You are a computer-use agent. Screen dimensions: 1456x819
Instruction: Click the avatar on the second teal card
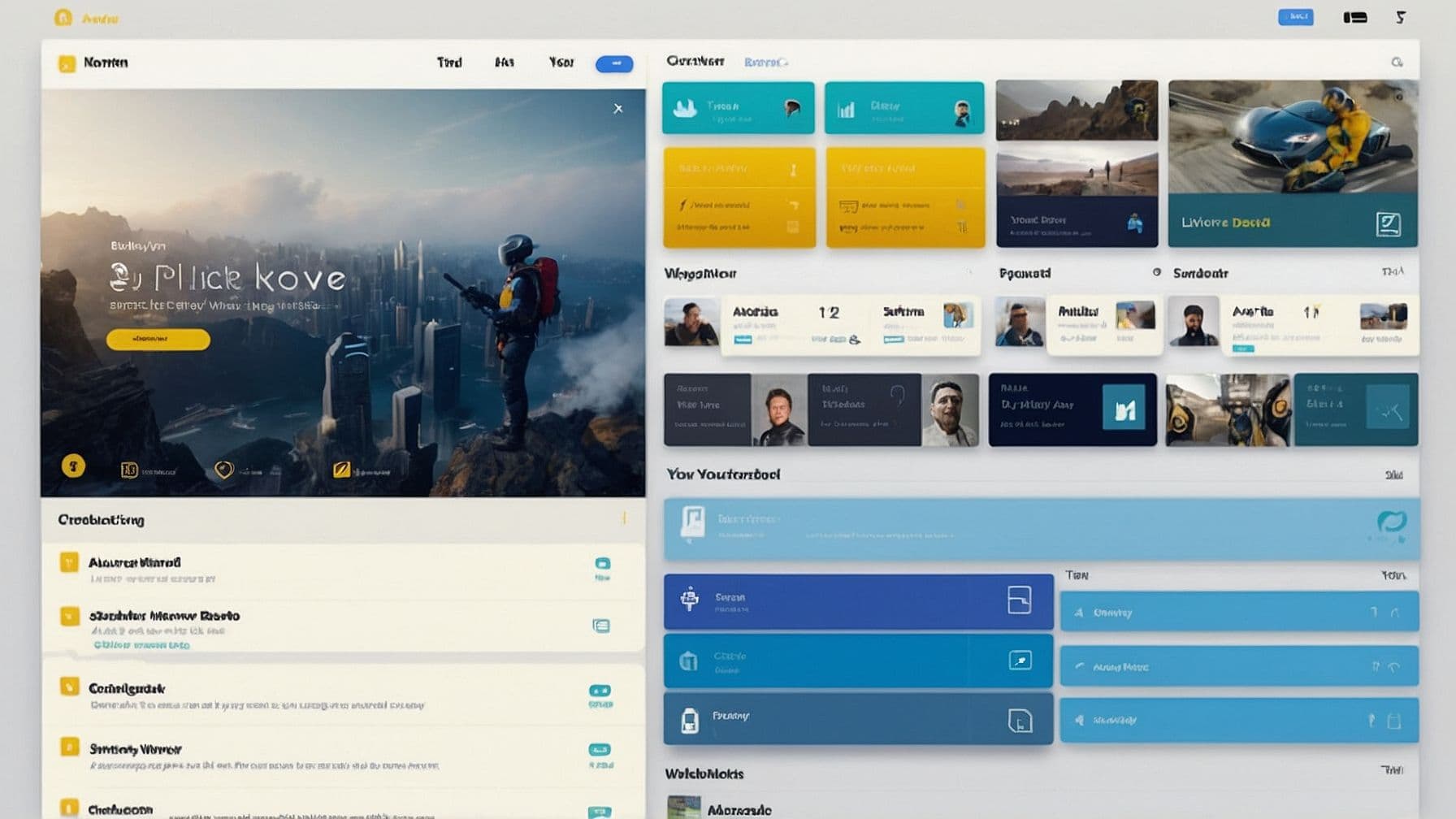[x=962, y=113]
